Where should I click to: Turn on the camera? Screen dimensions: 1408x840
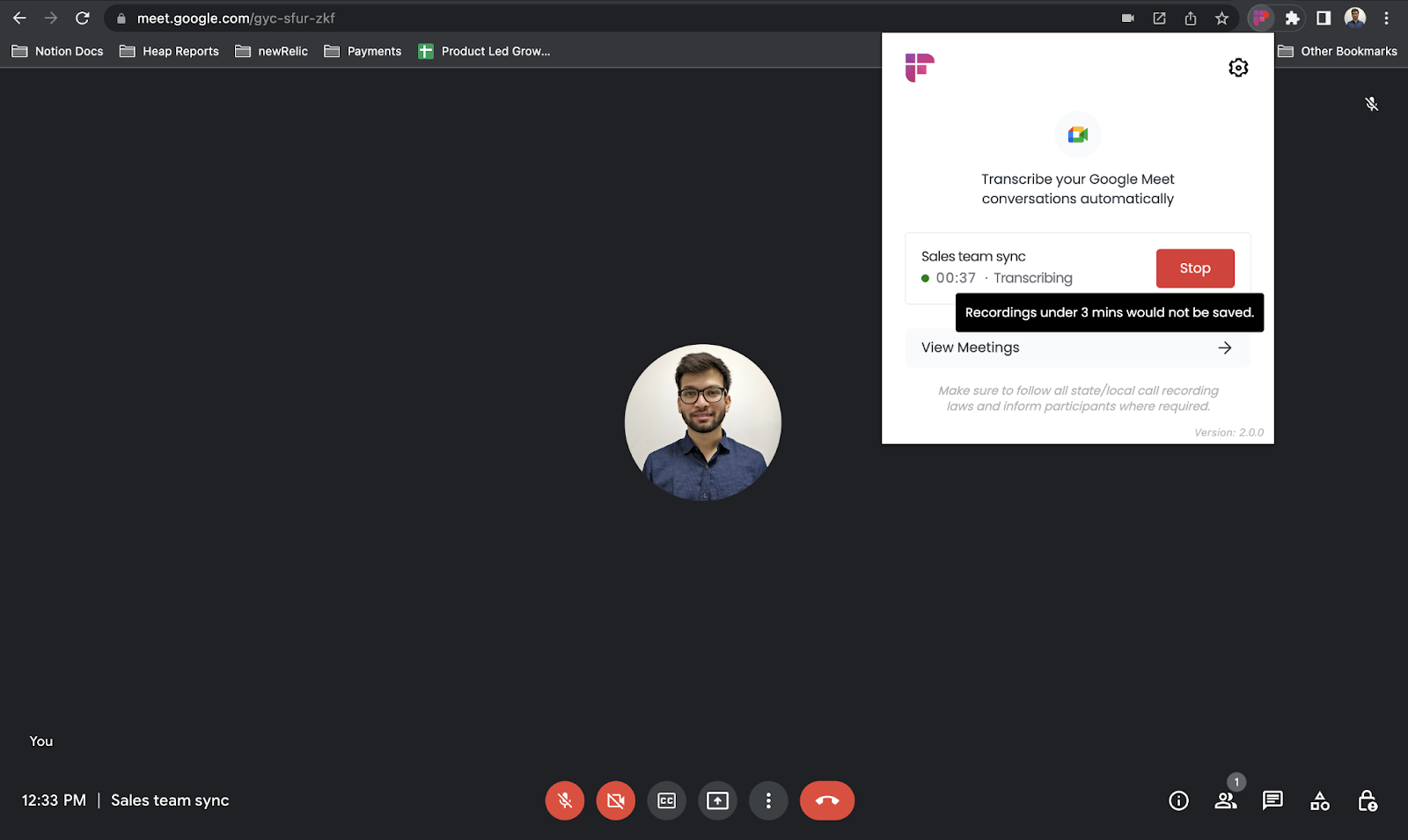click(x=615, y=800)
